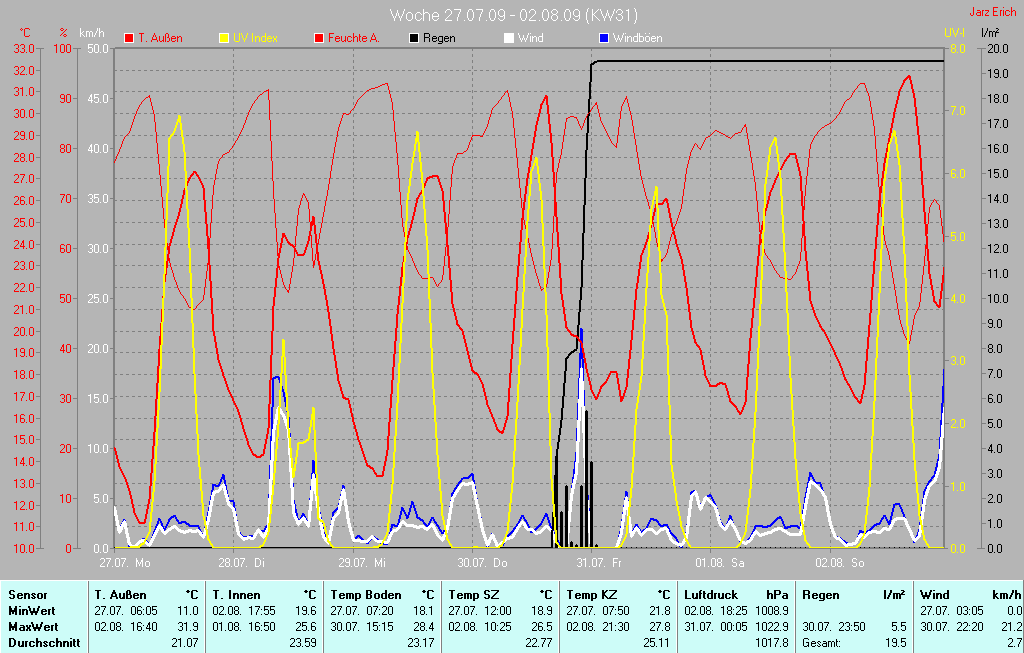
Task: Click the yellow UV Index legend swatch
Action: point(224,38)
